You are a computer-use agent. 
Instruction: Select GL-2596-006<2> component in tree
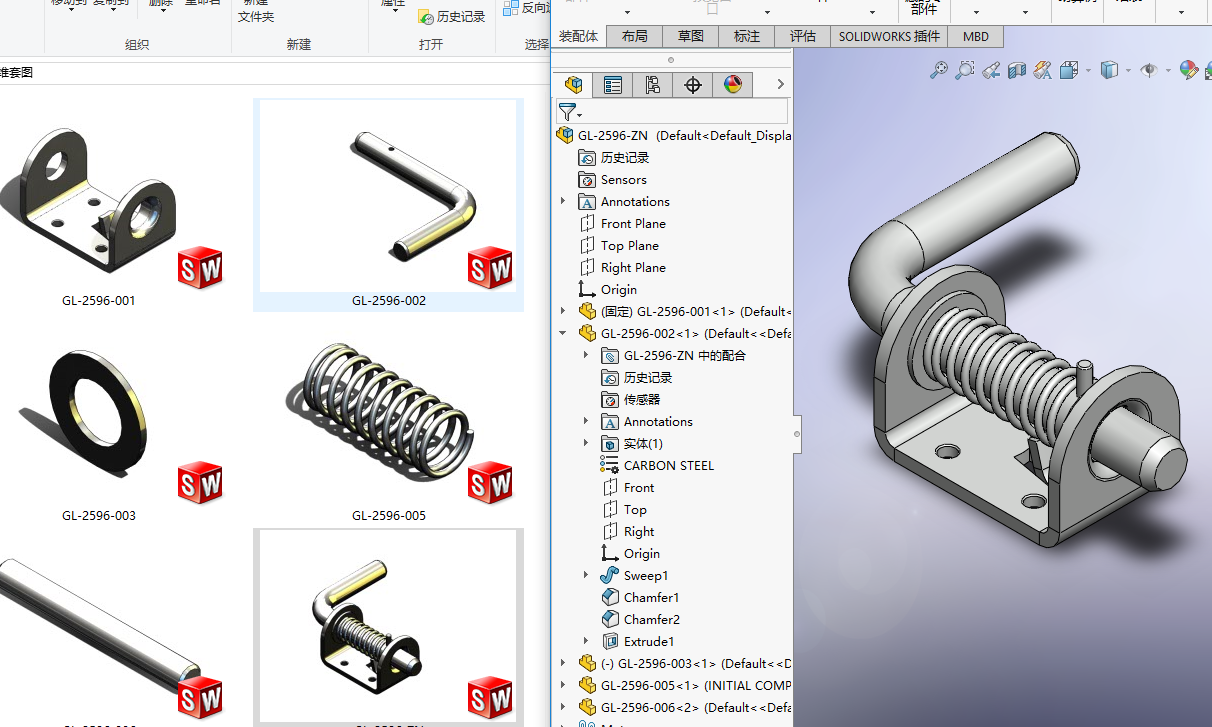696,707
